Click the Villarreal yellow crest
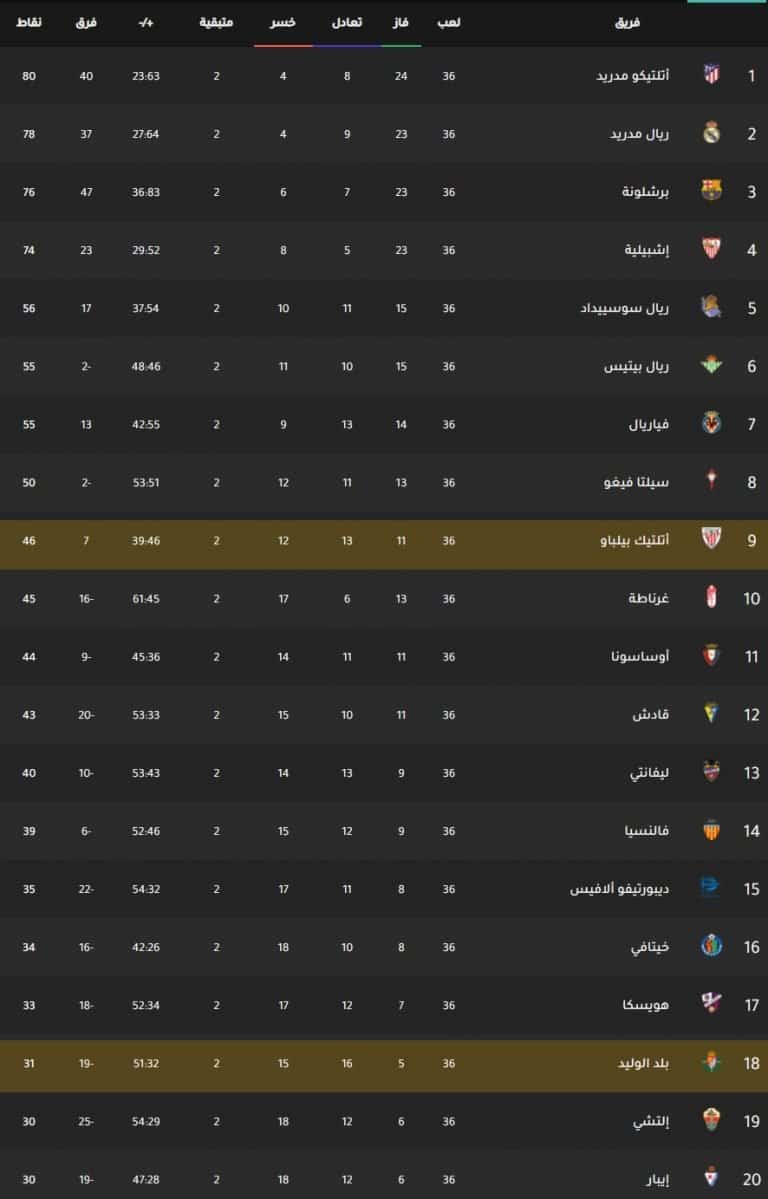This screenshot has height=1199, width=768. point(711,424)
